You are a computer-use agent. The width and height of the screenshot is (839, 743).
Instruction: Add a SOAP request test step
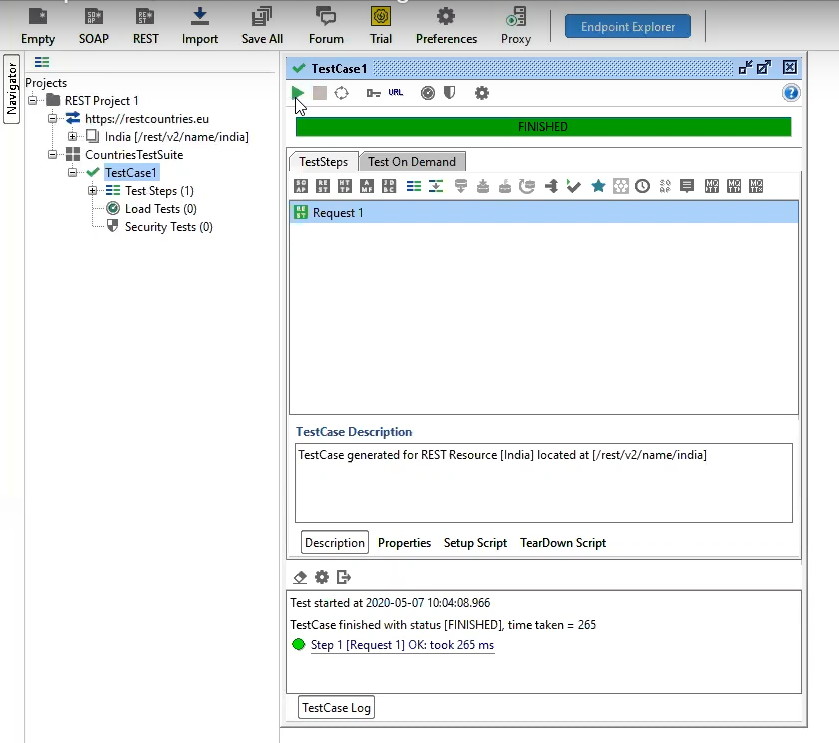[x=301, y=186]
